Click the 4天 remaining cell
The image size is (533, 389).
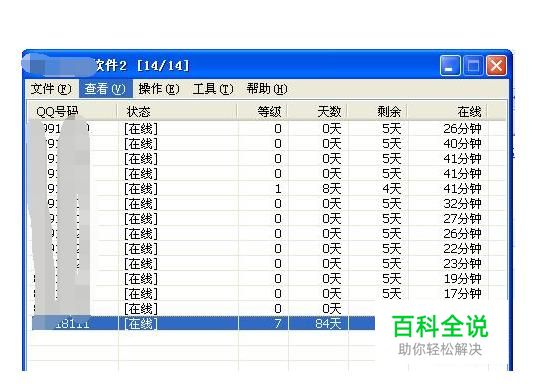[392, 189]
